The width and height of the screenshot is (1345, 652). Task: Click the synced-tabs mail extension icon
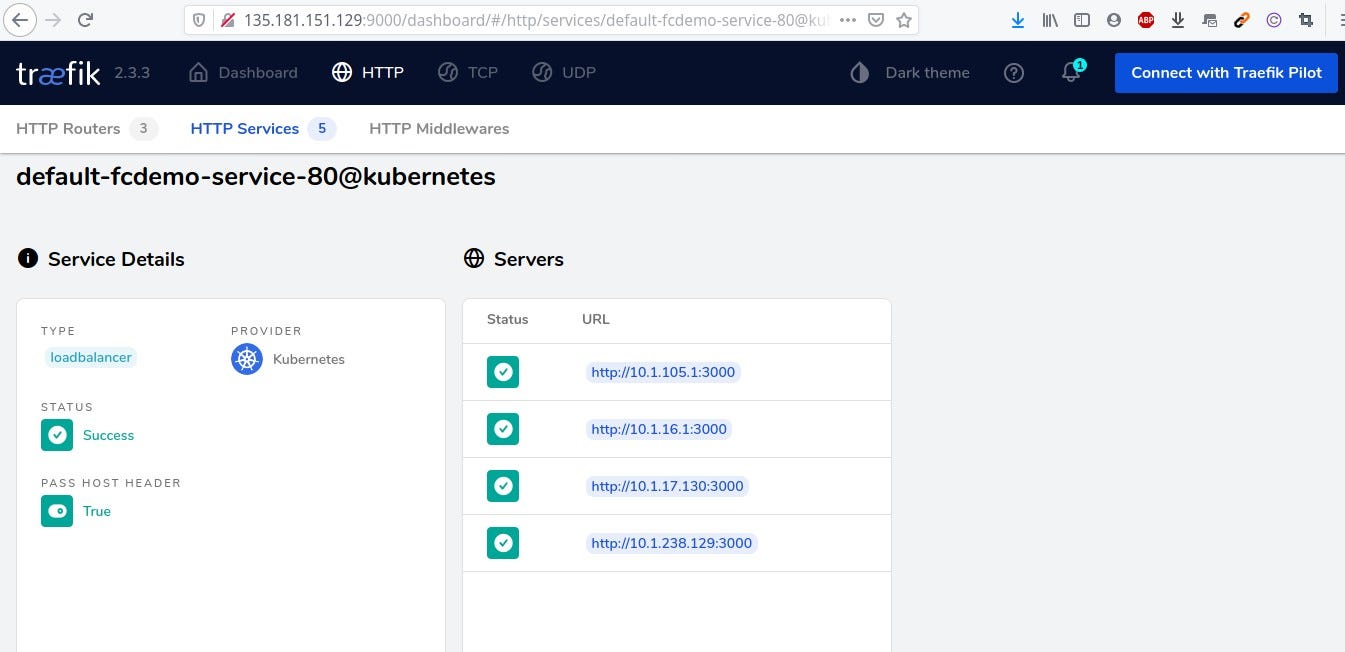pyautogui.click(x=1210, y=19)
